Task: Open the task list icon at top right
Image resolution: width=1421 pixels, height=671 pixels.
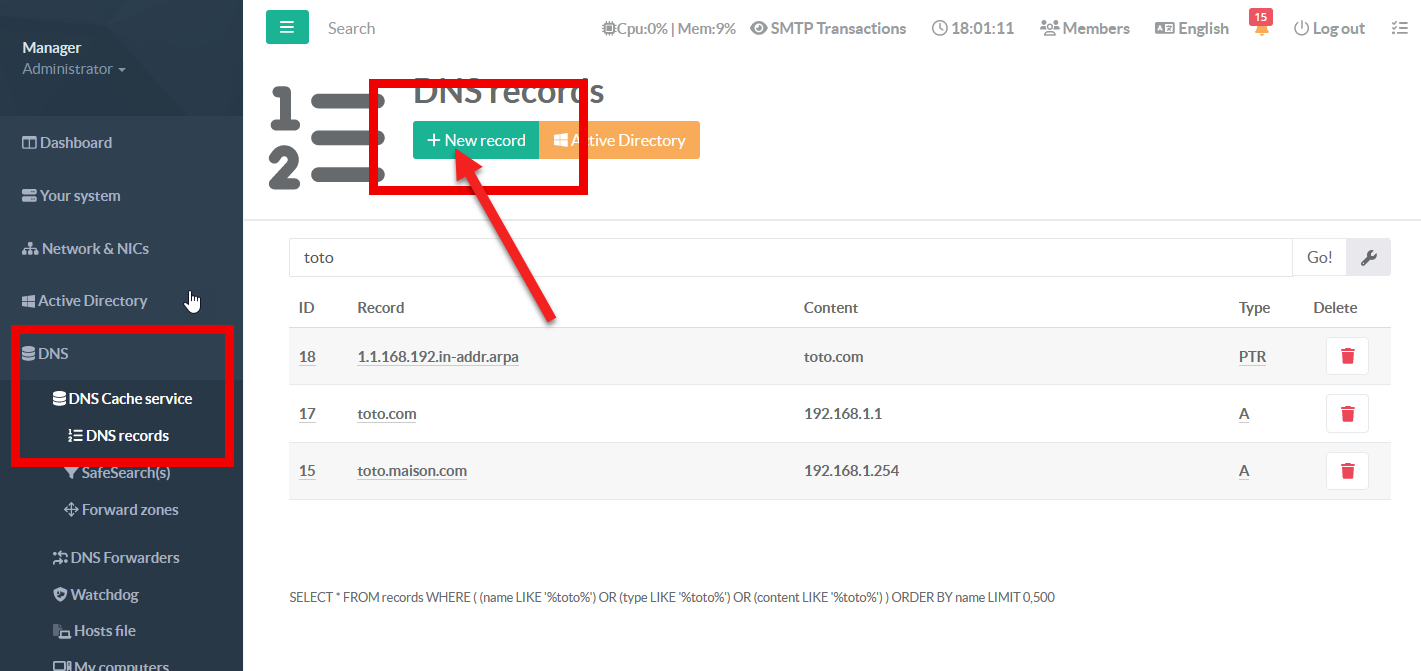Action: coord(1400,29)
